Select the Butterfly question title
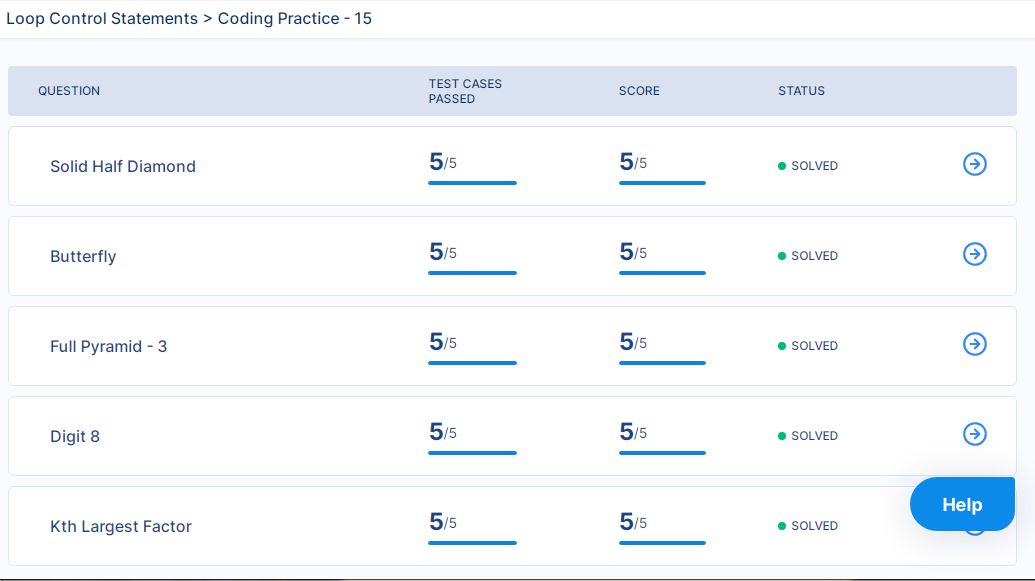 coord(83,257)
